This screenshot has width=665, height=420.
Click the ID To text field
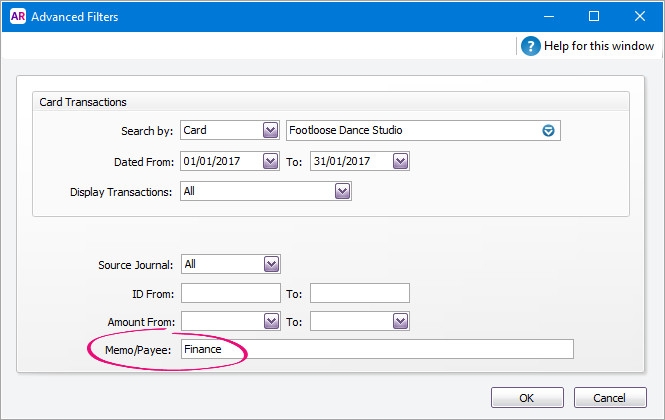click(x=360, y=293)
